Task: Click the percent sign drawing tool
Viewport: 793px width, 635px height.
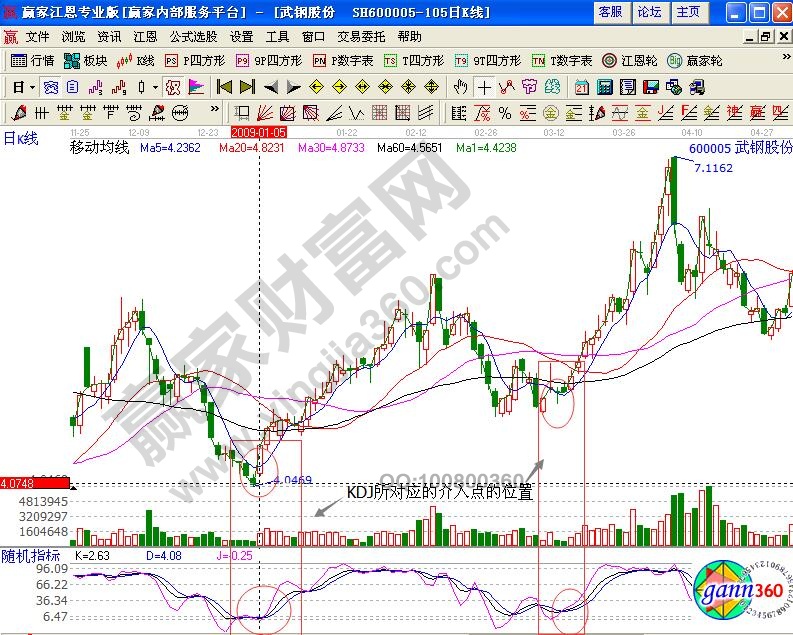Action: pos(505,111)
